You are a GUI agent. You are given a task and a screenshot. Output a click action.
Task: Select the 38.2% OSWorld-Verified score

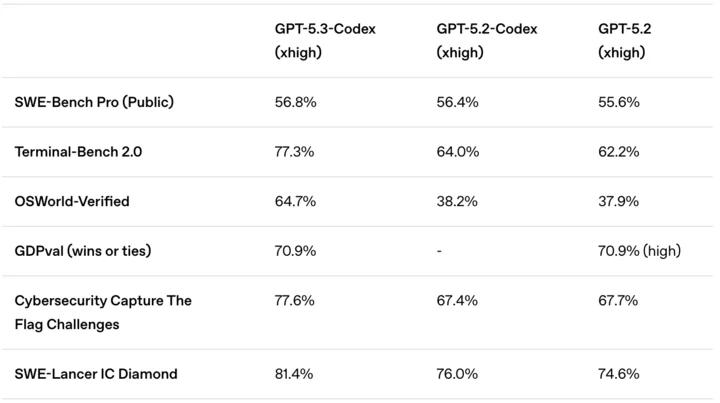[x=457, y=201]
